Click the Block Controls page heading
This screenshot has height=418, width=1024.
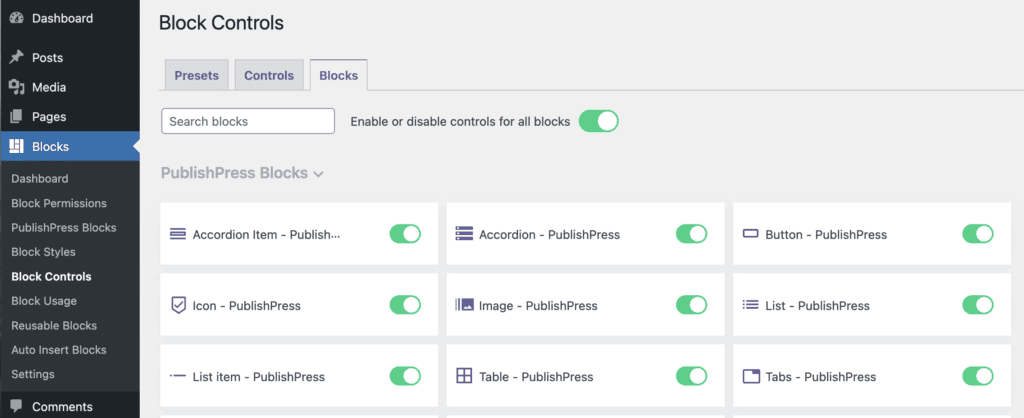tap(221, 24)
